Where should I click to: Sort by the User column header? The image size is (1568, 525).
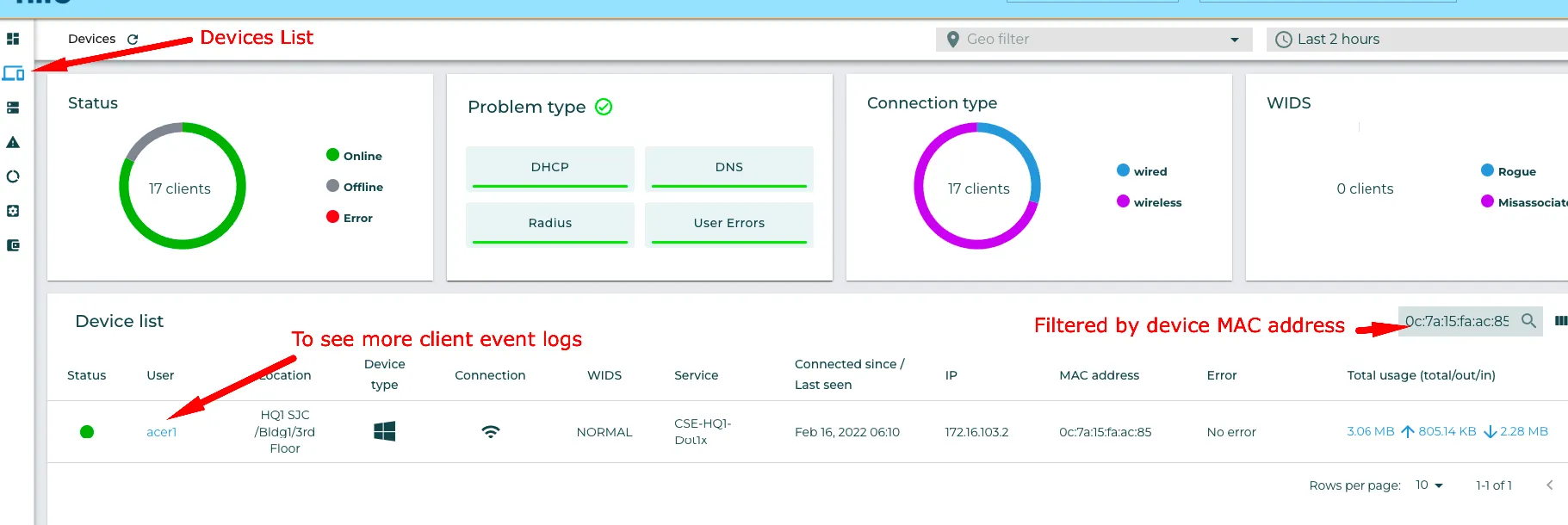click(160, 375)
